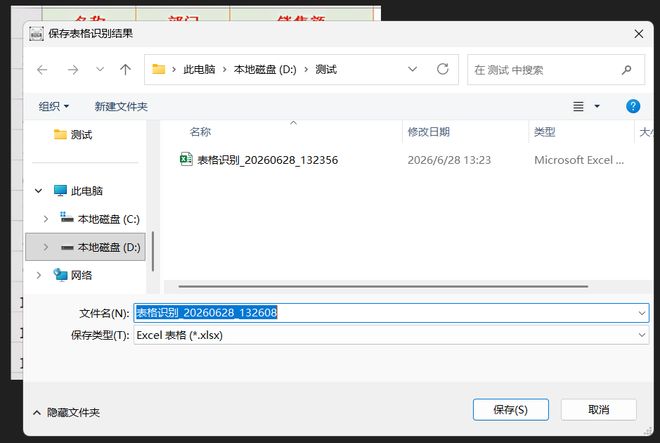
Task: Expand the 网络 node
Action: pos(38,275)
